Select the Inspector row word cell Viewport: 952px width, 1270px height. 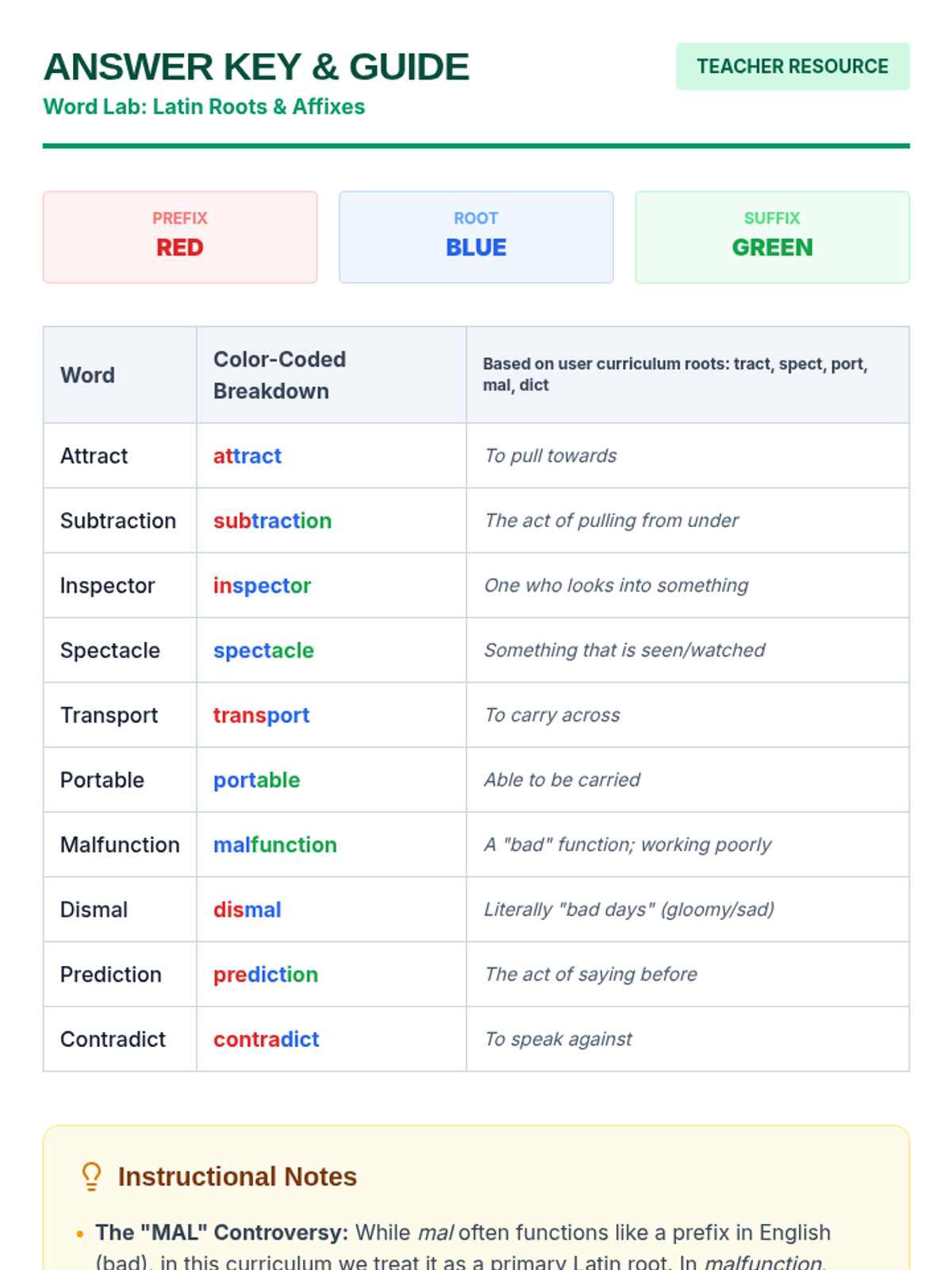tap(120, 586)
